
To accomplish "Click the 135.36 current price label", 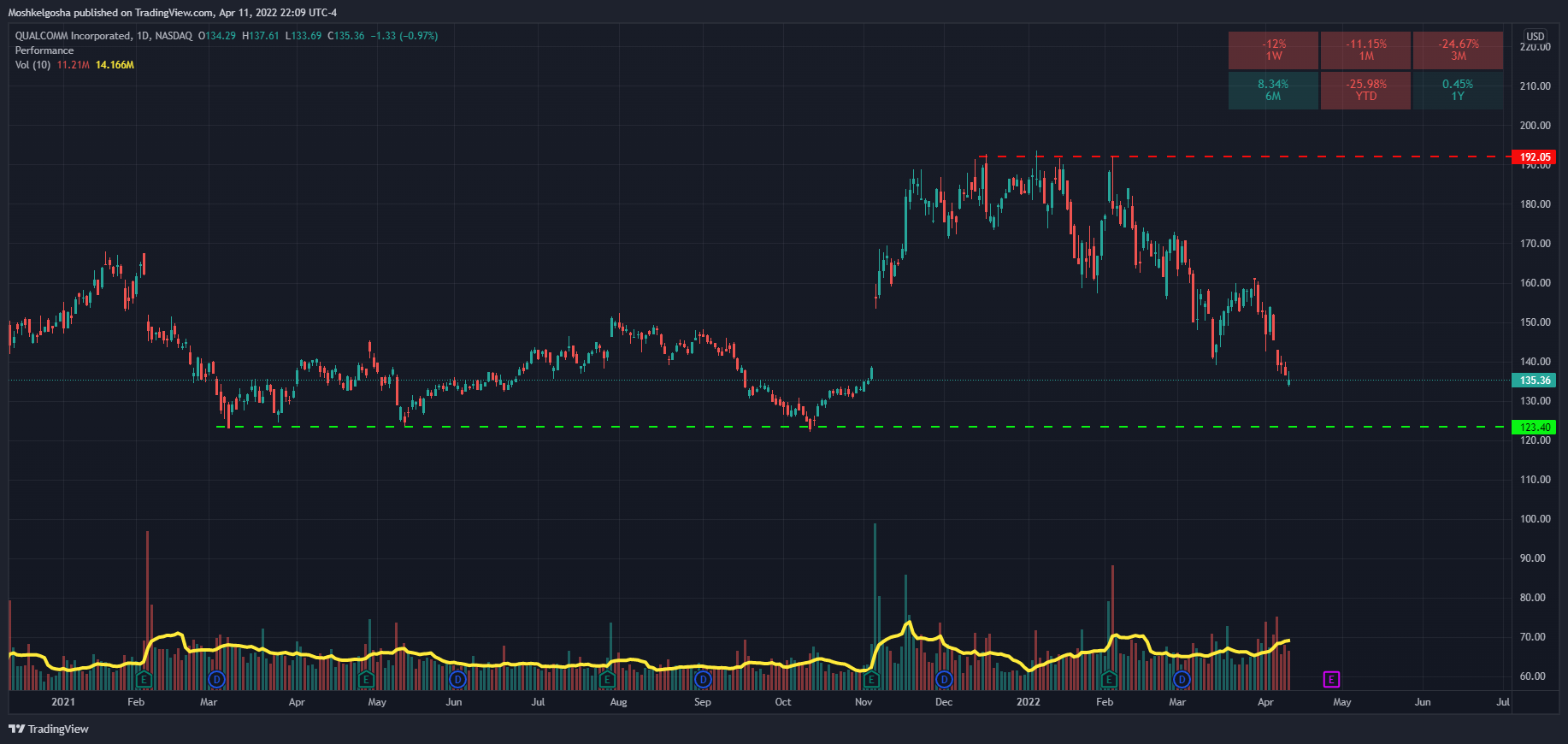I will (1535, 381).
